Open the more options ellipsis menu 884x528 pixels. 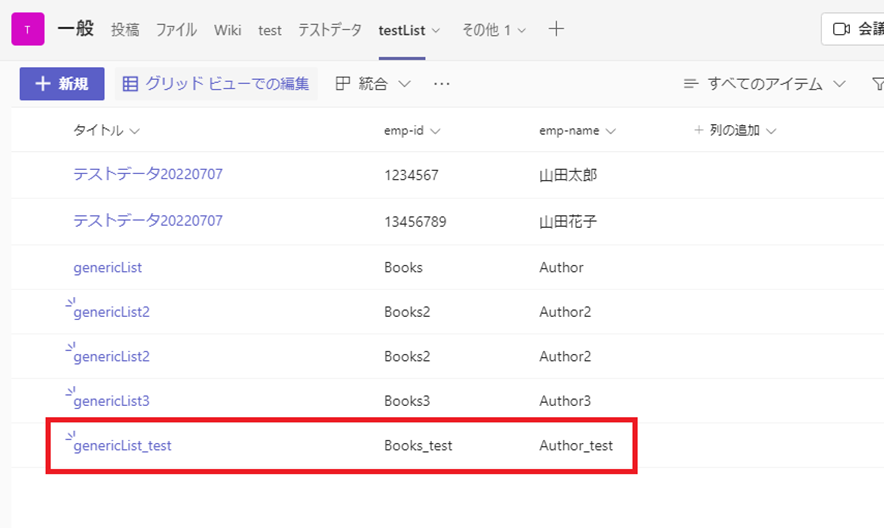point(442,84)
